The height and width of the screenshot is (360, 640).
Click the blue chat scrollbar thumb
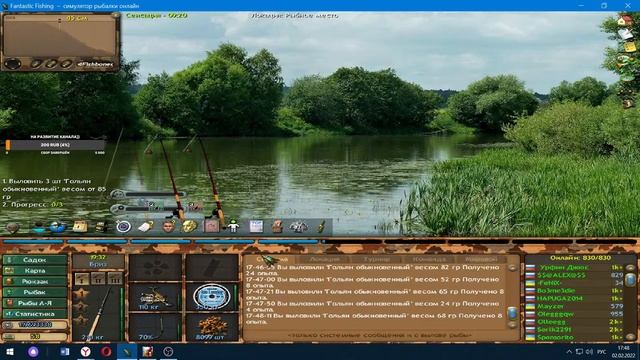click(x=512, y=313)
